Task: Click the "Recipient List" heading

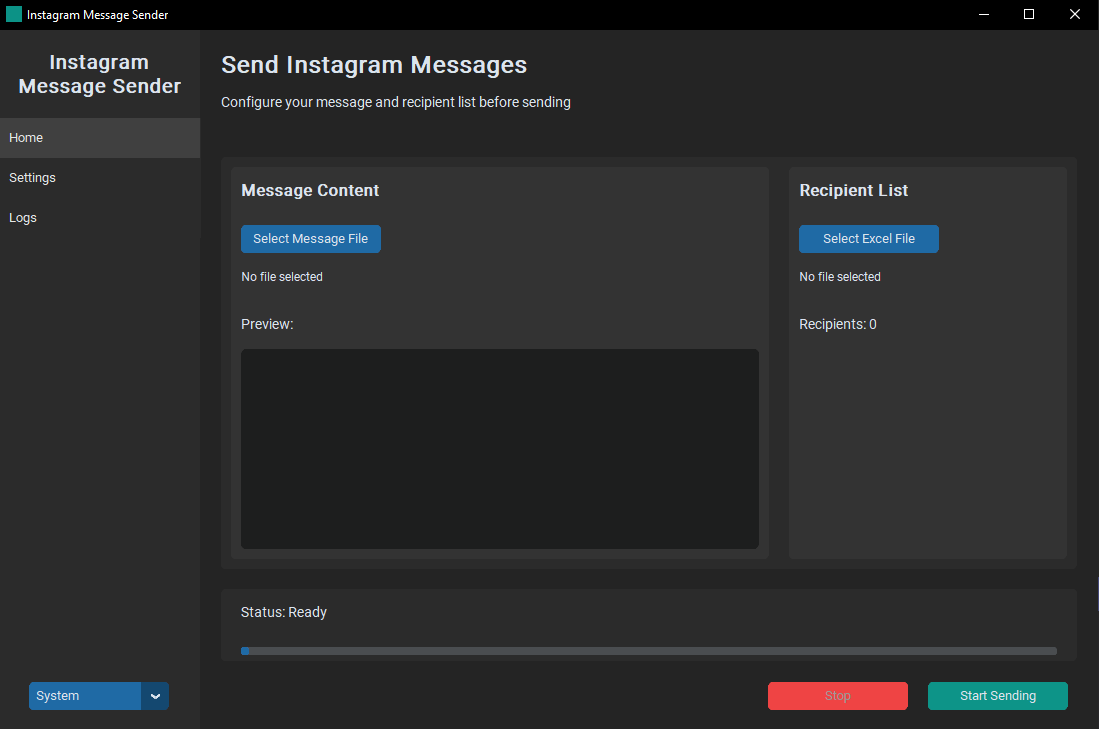Action: [x=854, y=191]
